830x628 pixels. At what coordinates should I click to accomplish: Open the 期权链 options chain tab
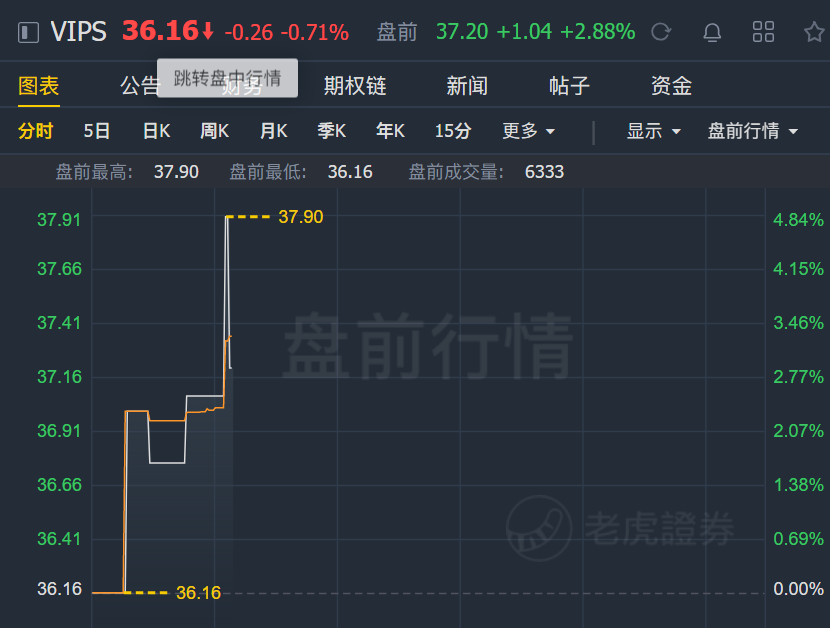click(x=355, y=85)
